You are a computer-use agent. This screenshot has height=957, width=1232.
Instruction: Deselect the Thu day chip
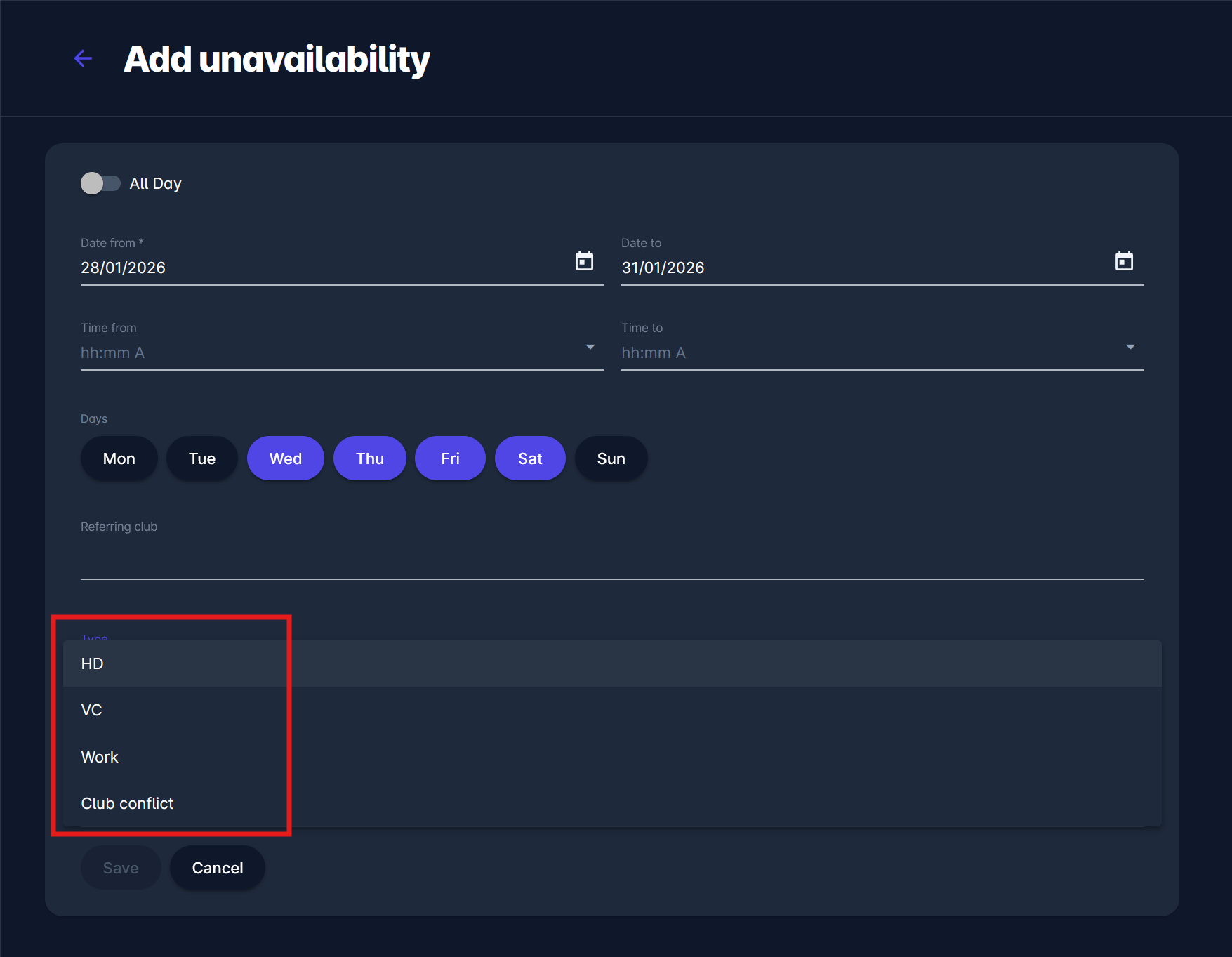point(369,458)
